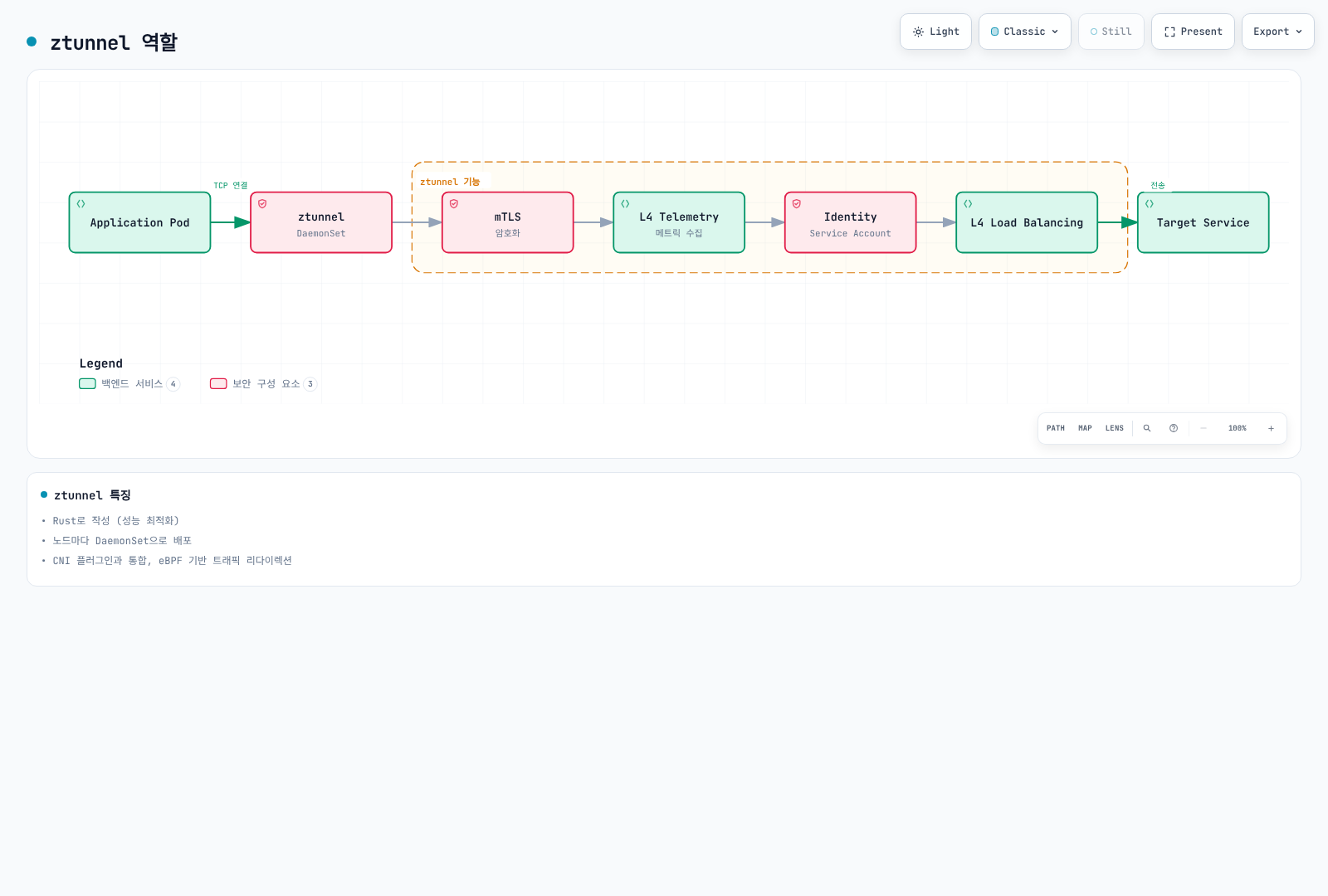Click the search magnifier icon in zoom toolbar

tap(1147, 428)
